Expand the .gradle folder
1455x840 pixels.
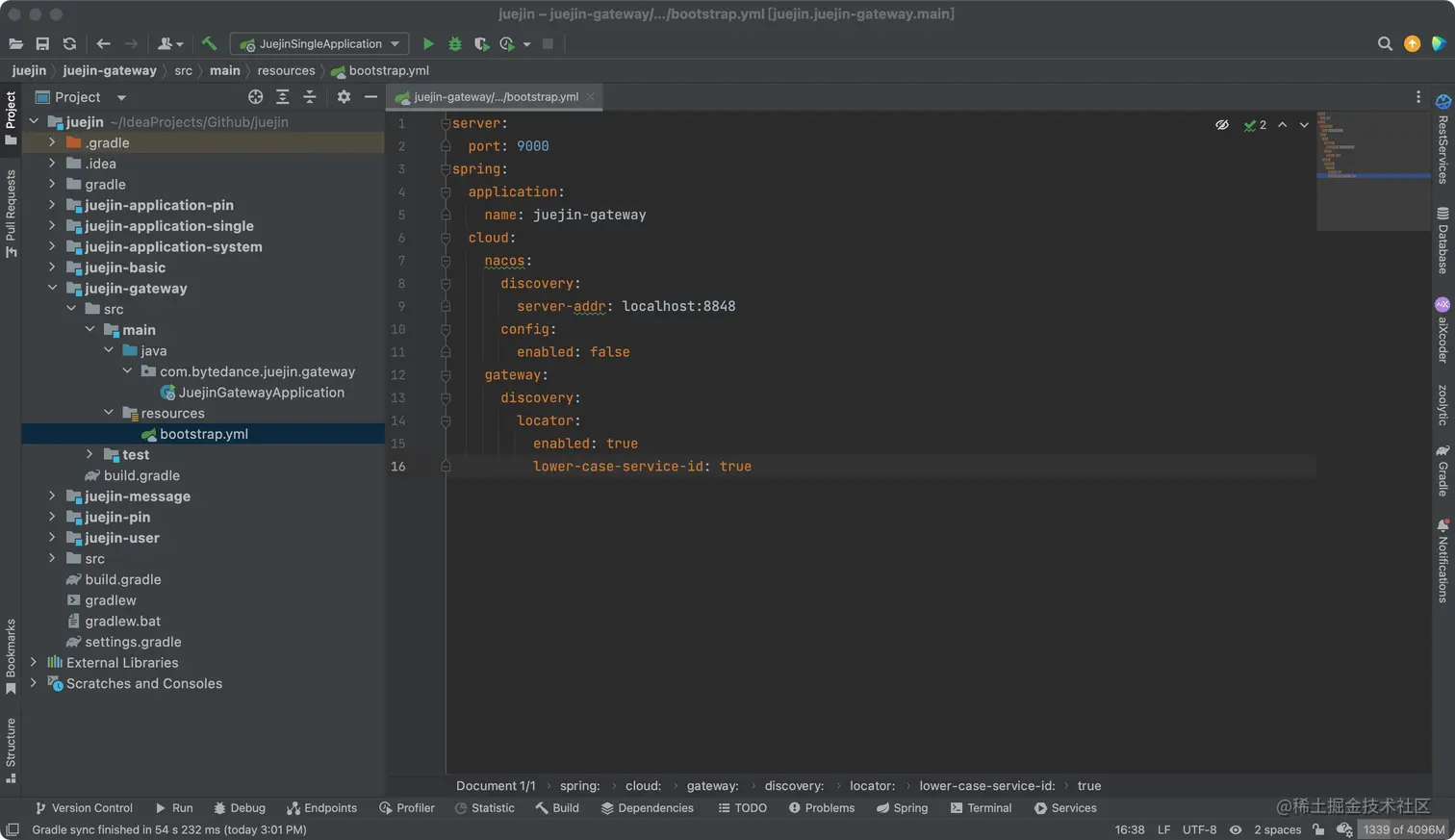(x=52, y=142)
